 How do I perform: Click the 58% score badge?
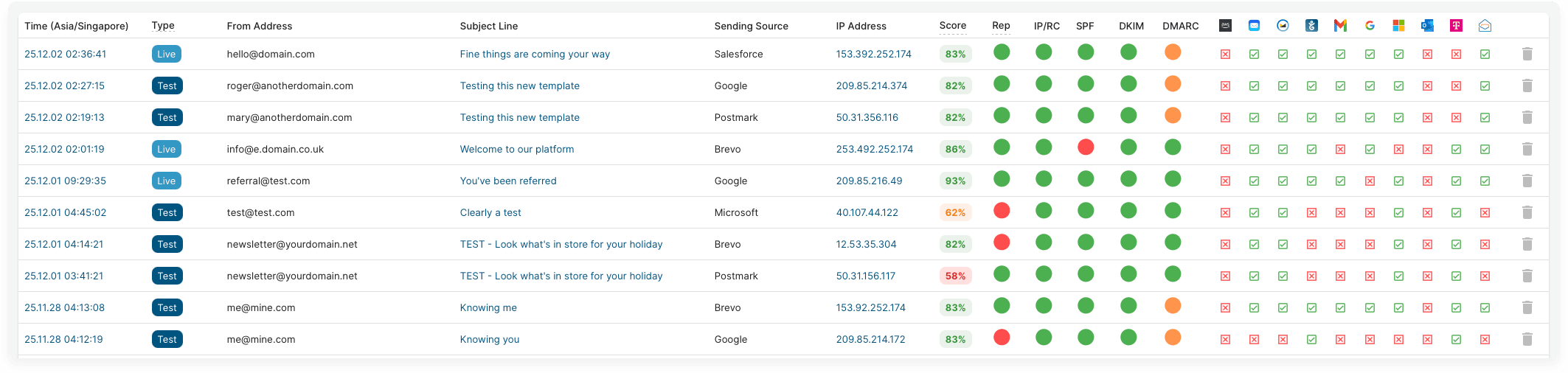pos(955,276)
